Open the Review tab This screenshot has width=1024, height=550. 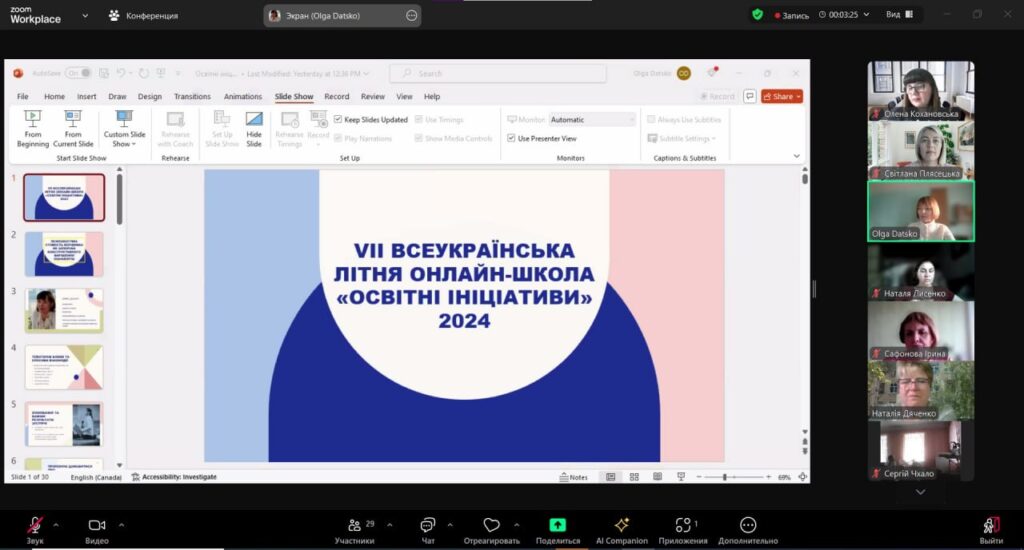pyautogui.click(x=372, y=96)
